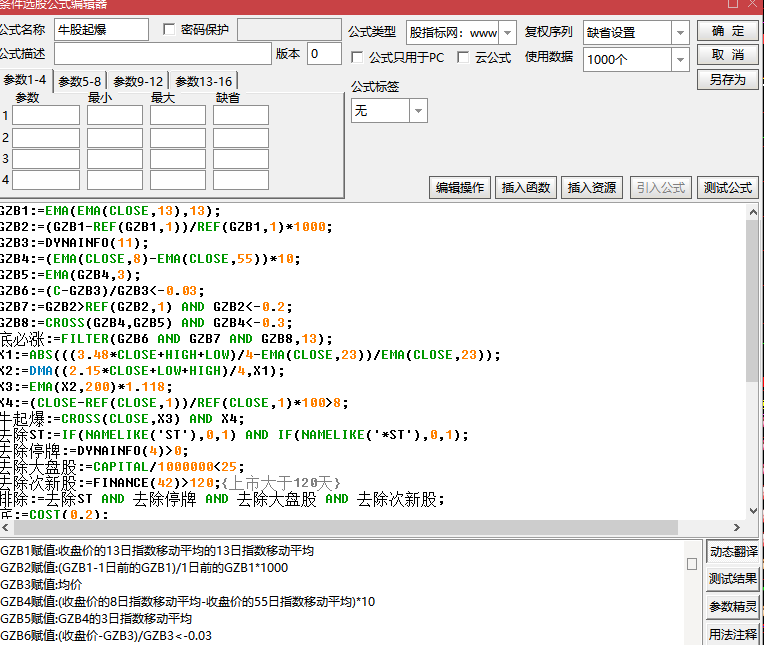Maximize the formula editor window
Viewport: 764px width, 645px height.
tap(733, 4)
